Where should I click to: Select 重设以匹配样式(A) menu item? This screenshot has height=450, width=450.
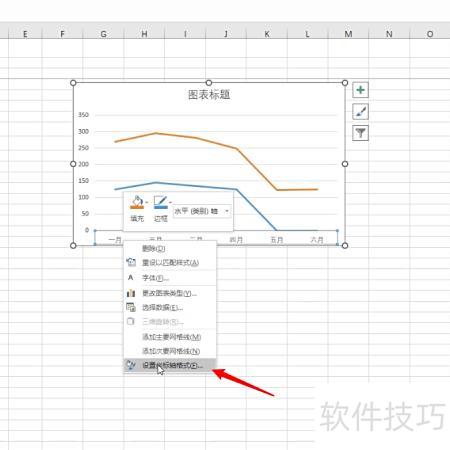click(170, 263)
